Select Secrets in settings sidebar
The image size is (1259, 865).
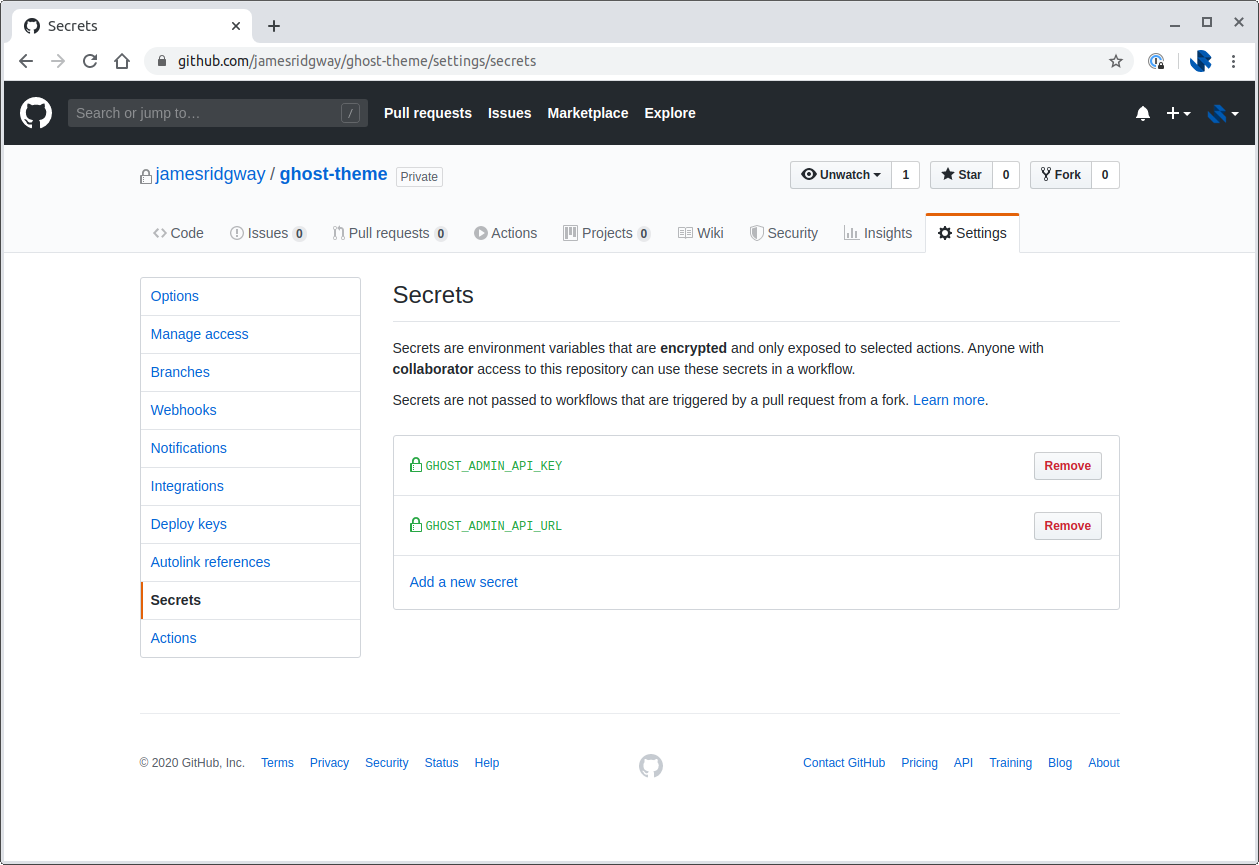click(x=250, y=600)
